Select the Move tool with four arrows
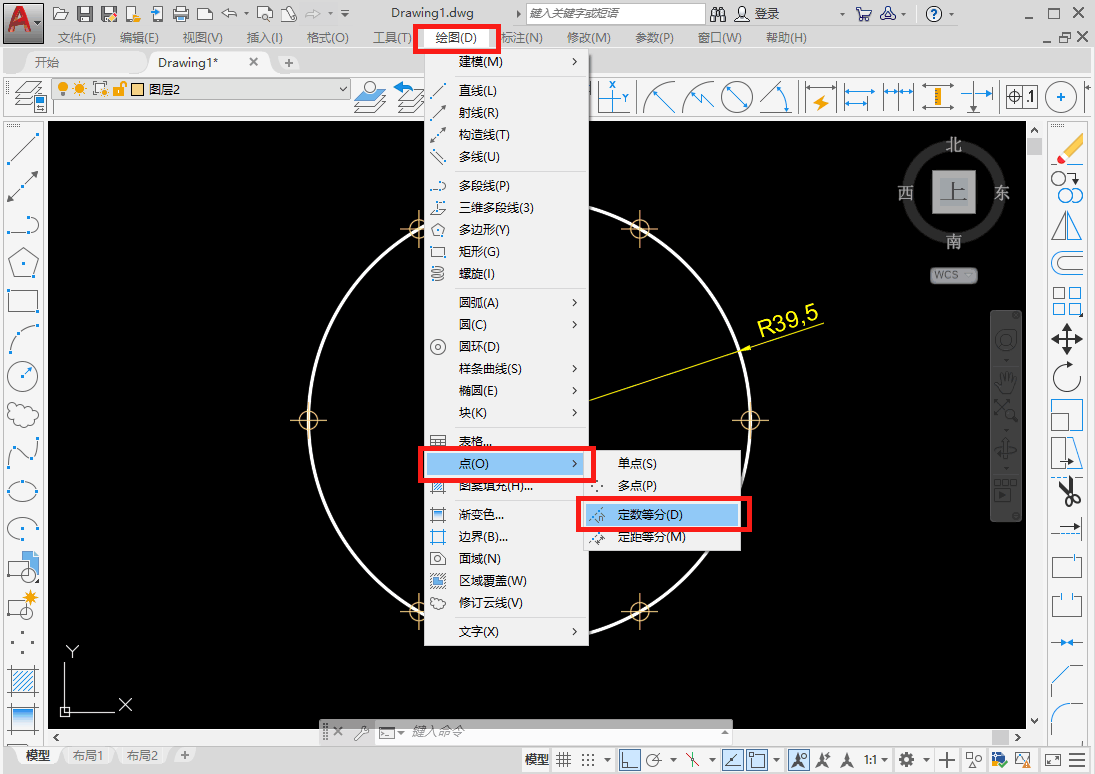The width and height of the screenshot is (1095, 774). point(1067,339)
